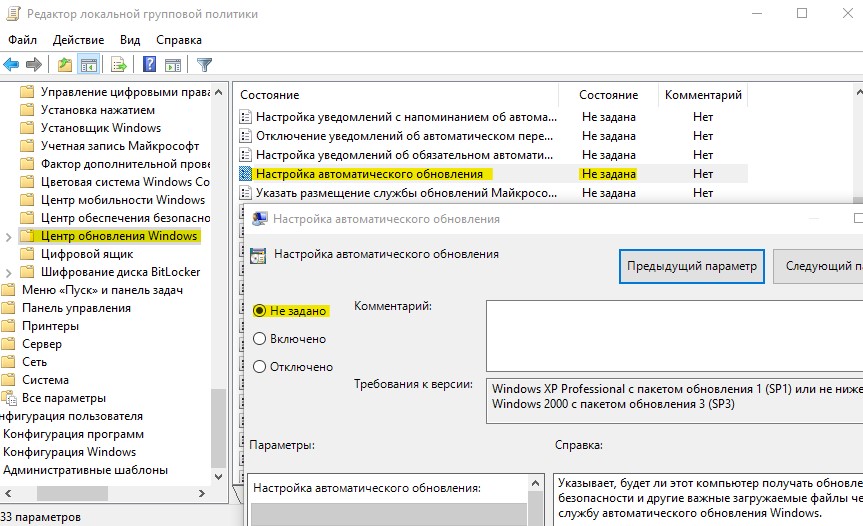Click the Group Policy Editor title bar icon
The width and height of the screenshot is (863, 526).
point(13,13)
